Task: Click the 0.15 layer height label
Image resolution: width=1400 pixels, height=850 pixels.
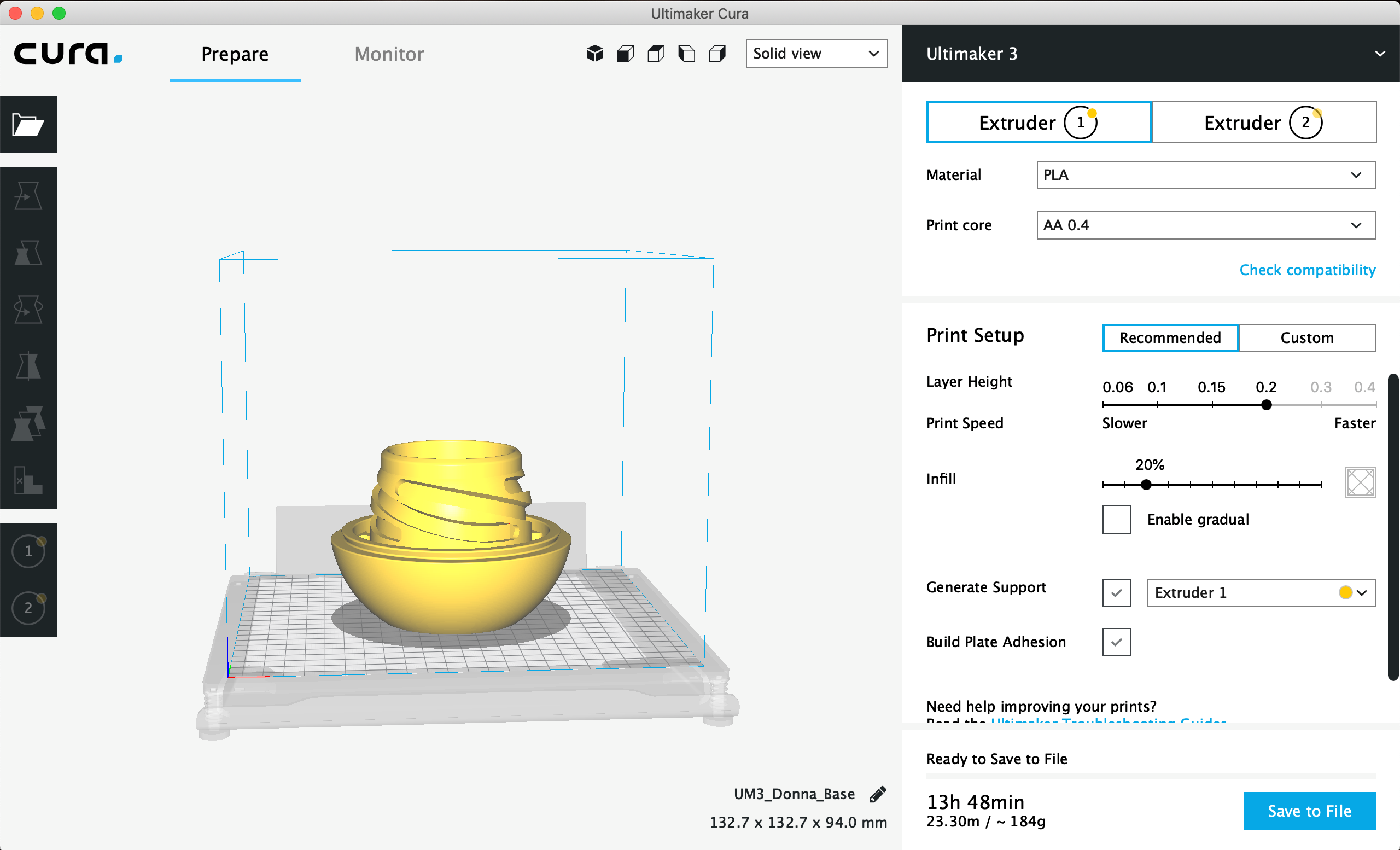Action: [1211, 387]
